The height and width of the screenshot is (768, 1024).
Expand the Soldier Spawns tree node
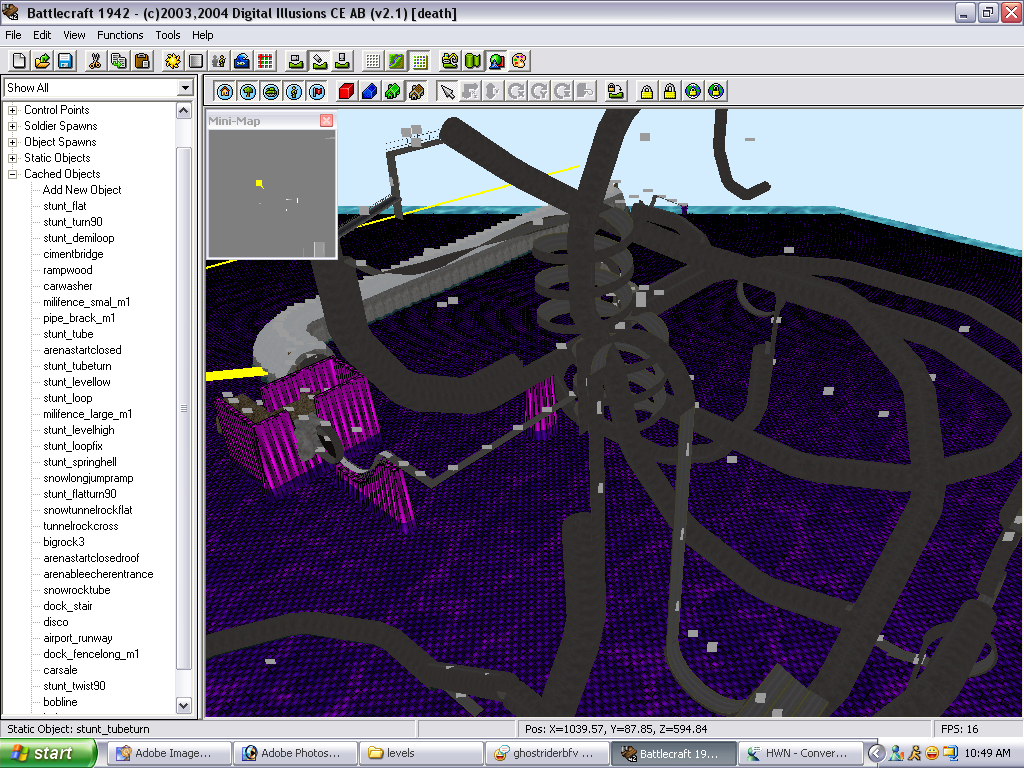tap(12, 126)
